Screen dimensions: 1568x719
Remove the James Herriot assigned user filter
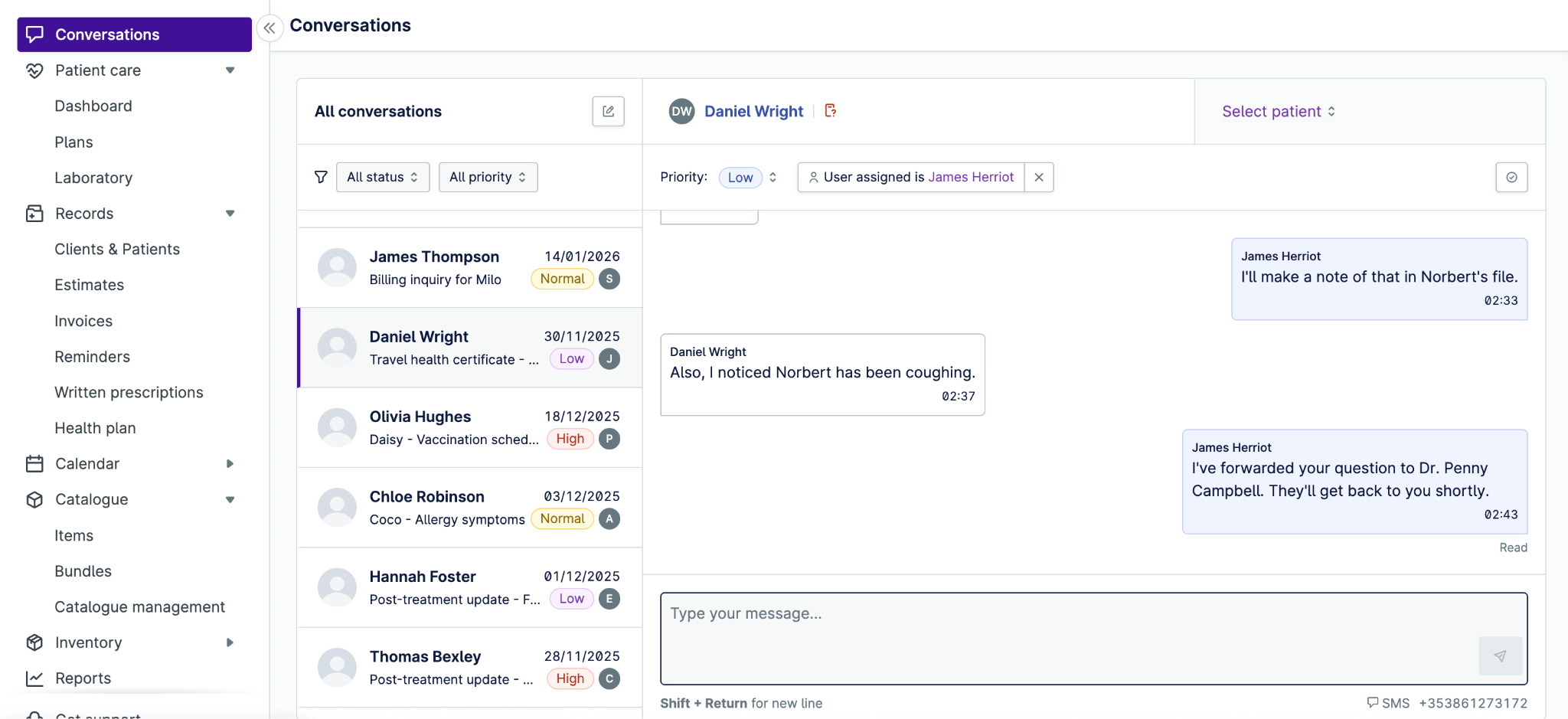click(1039, 177)
